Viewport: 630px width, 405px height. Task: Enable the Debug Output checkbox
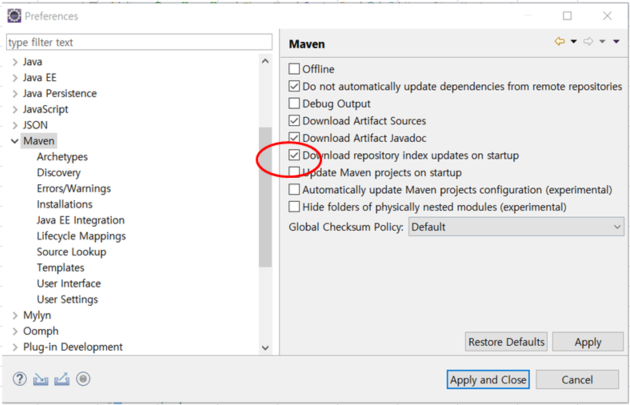coord(294,104)
